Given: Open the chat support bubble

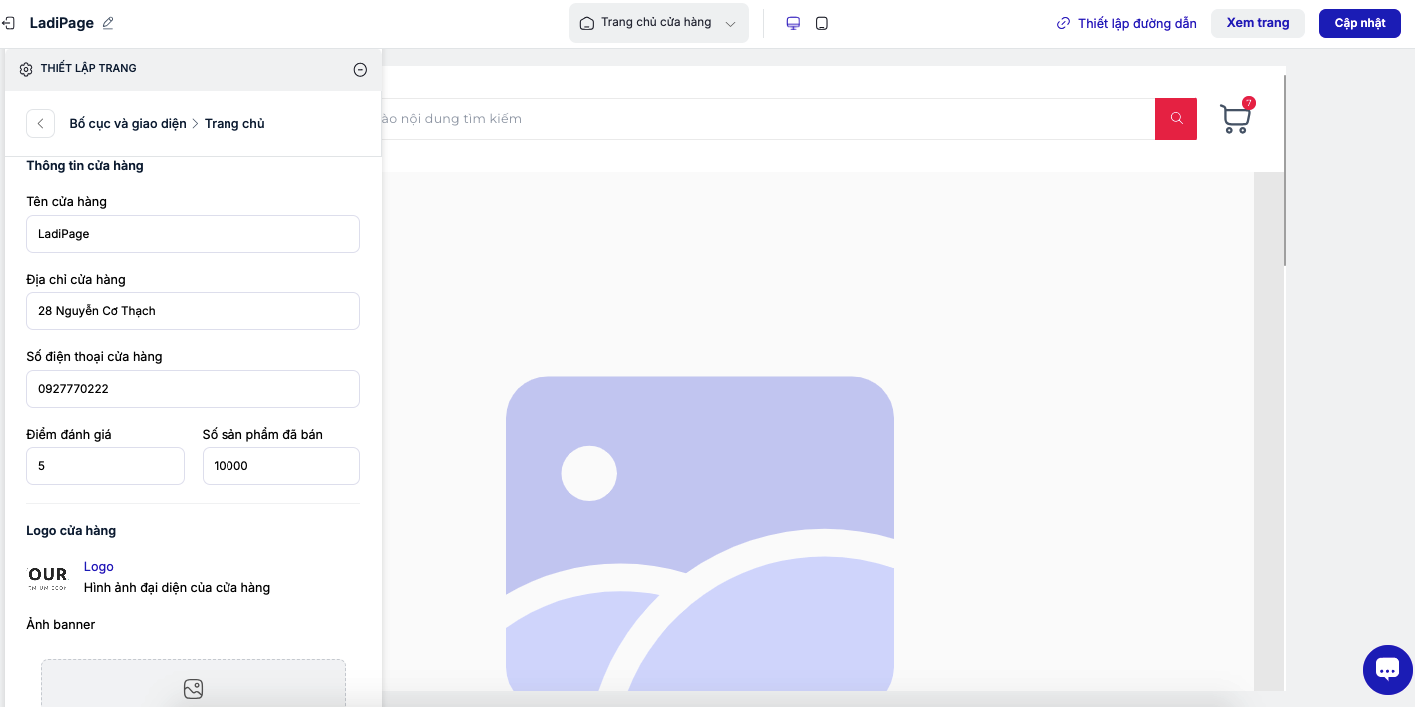Looking at the screenshot, I should tap(1388, 670).
